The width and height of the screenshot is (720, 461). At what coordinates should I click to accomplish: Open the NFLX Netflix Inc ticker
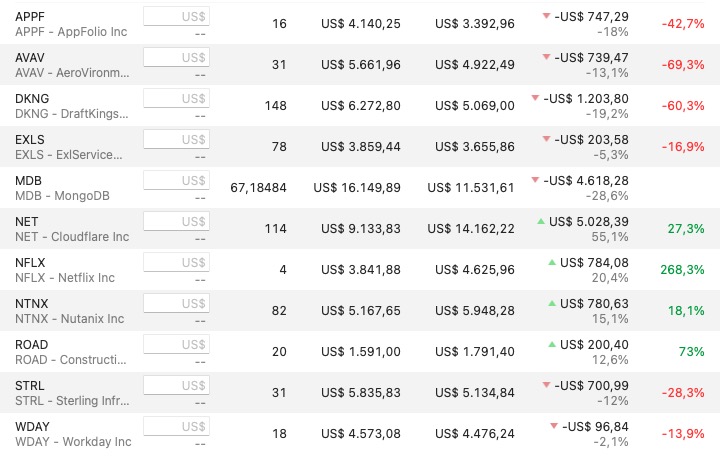click(30, 263)
